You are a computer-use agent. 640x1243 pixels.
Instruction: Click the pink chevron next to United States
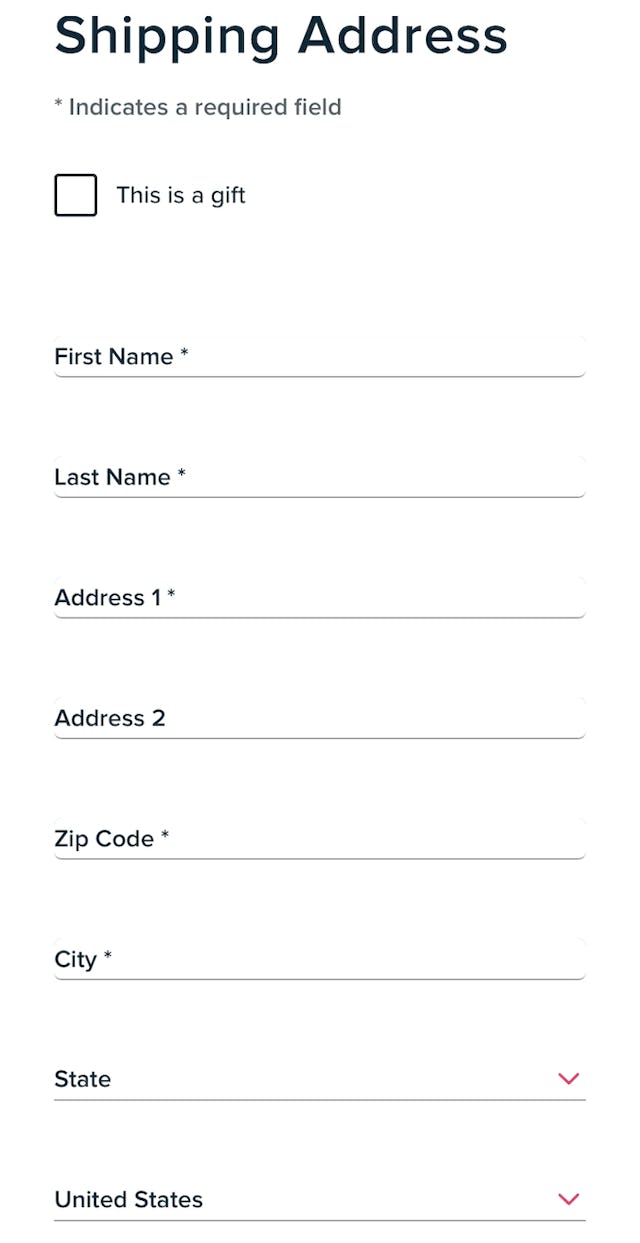[568, 1199]
